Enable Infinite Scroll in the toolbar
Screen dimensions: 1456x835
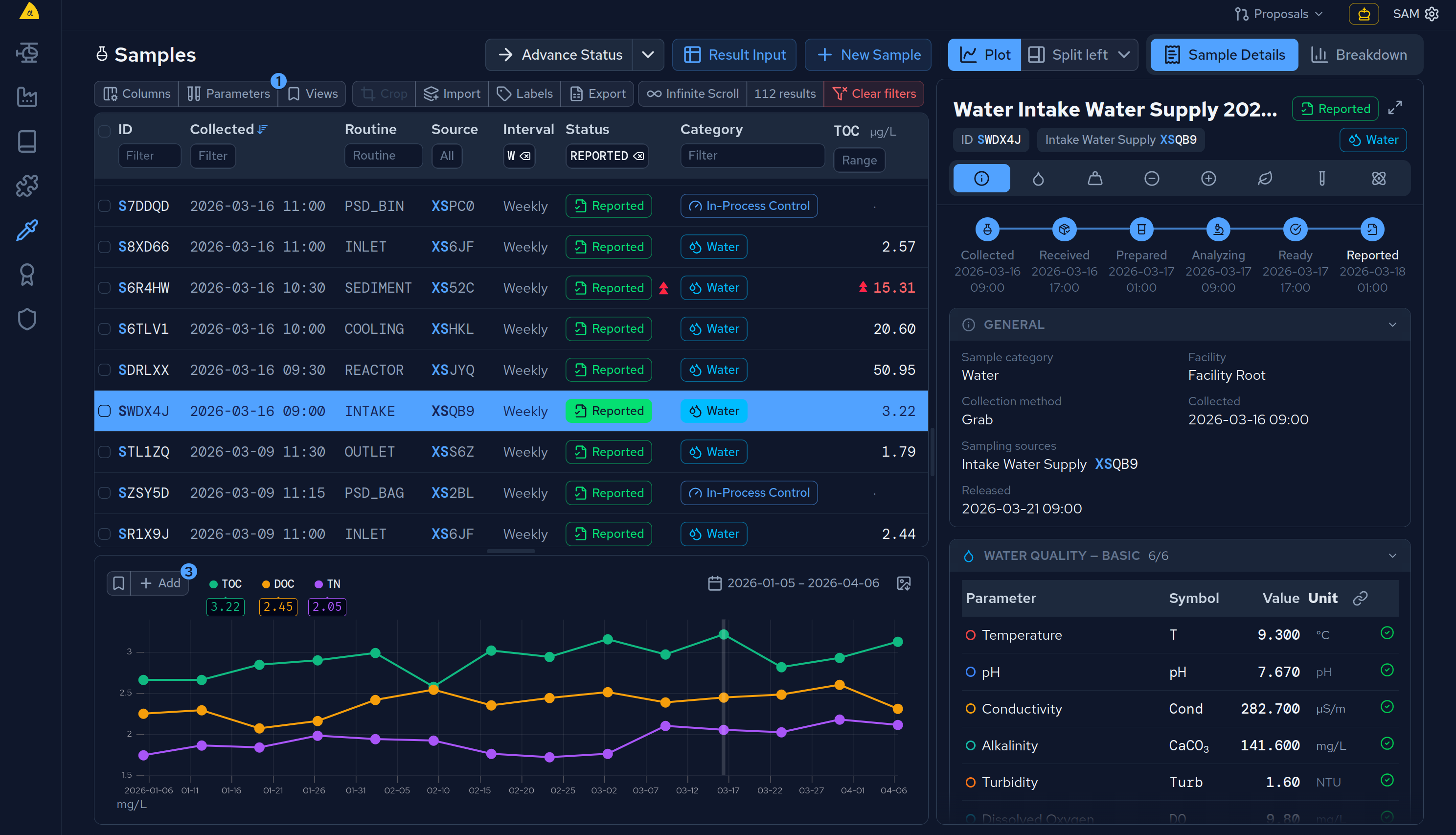[x=692, y=93]
